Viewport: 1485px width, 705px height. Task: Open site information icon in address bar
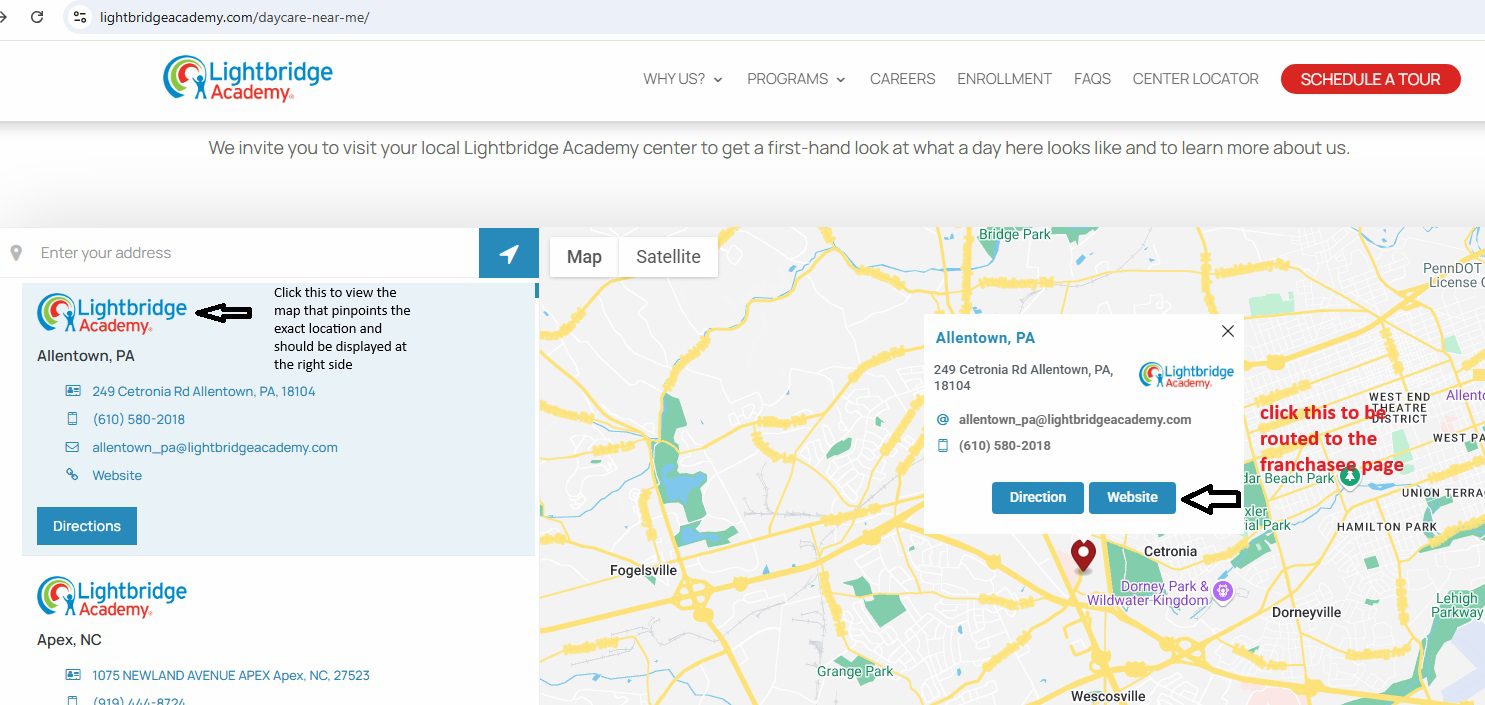click(81, 17)
